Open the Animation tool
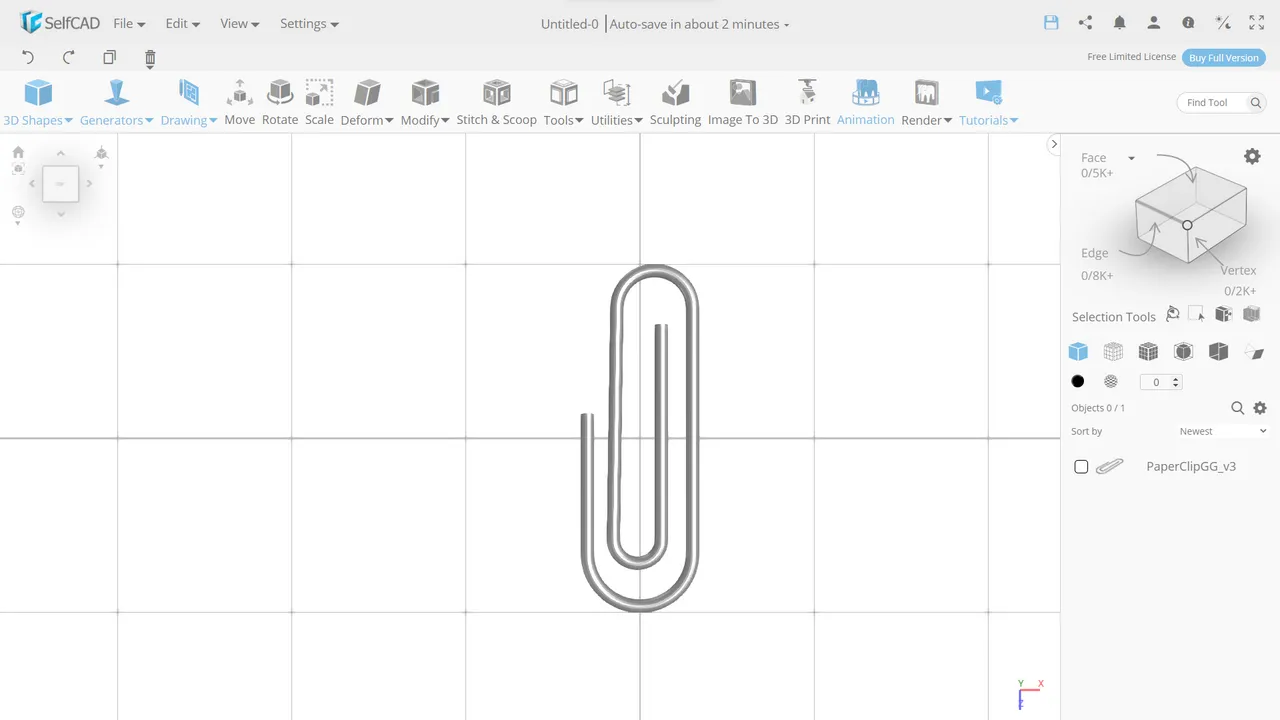1280x720 pixels. 866,103
